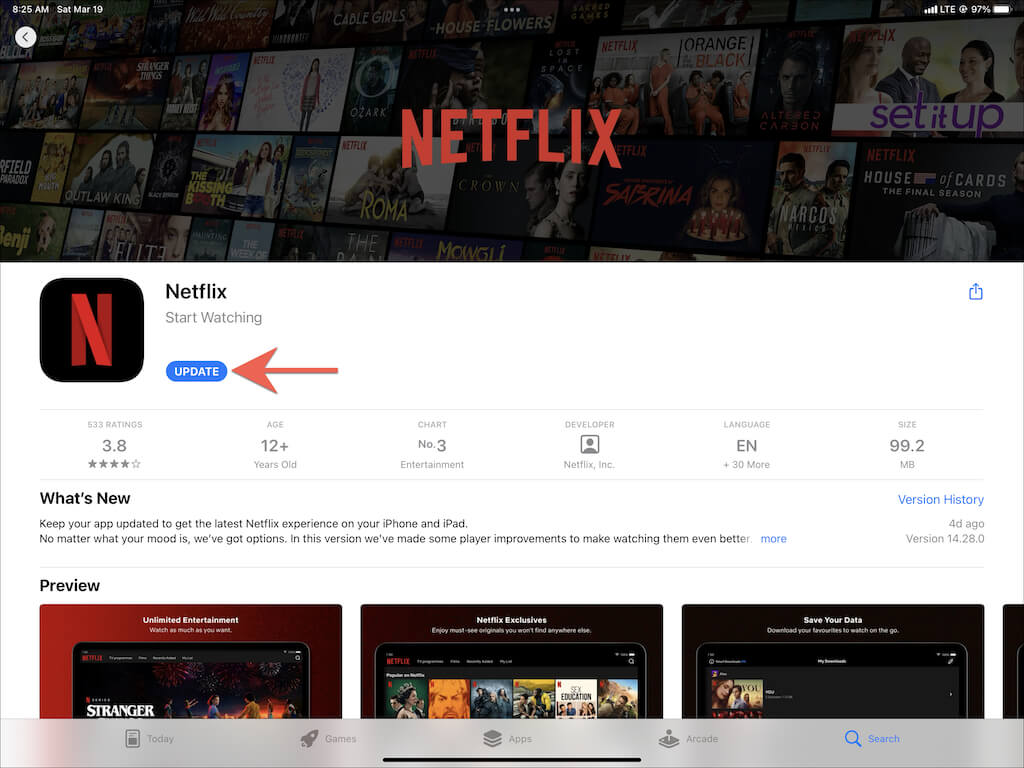Tap the star rating row
Viewport: 1024px width, 768px height.
(114, 464)
